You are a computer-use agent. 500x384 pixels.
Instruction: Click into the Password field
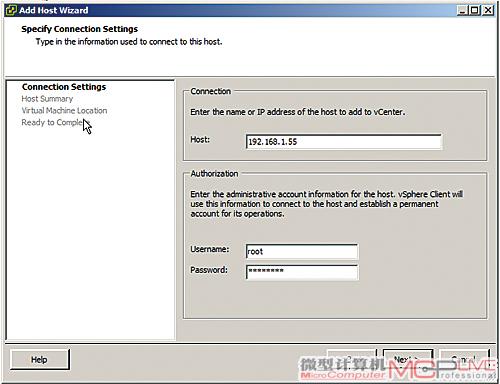[x=302, y=272]
